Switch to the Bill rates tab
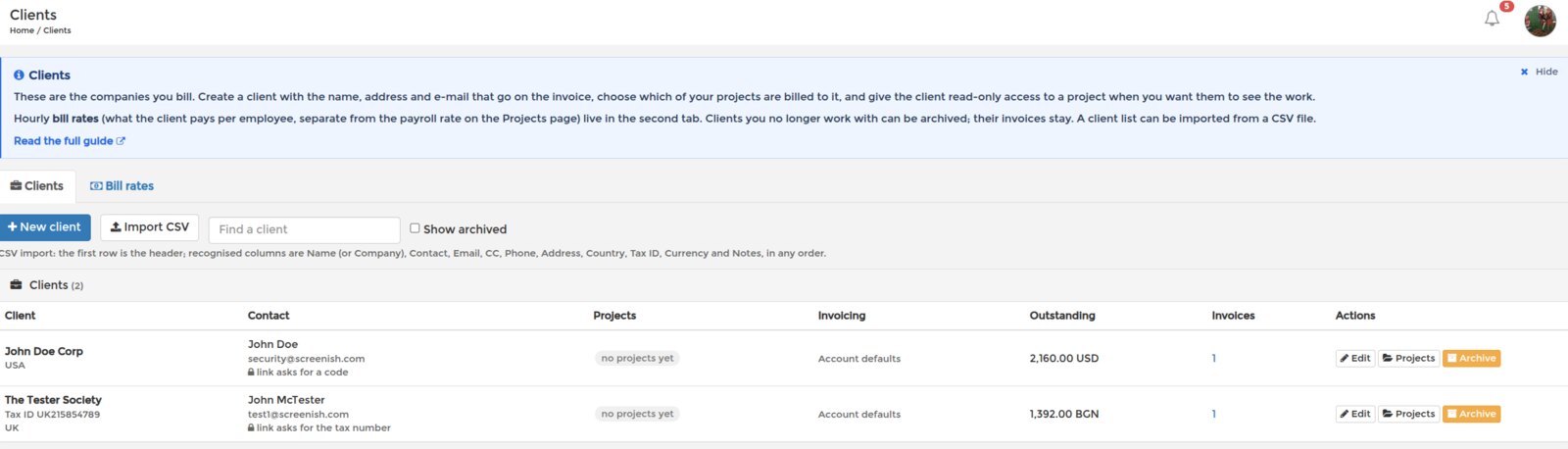1568x449 pixels. pos(122,186)
